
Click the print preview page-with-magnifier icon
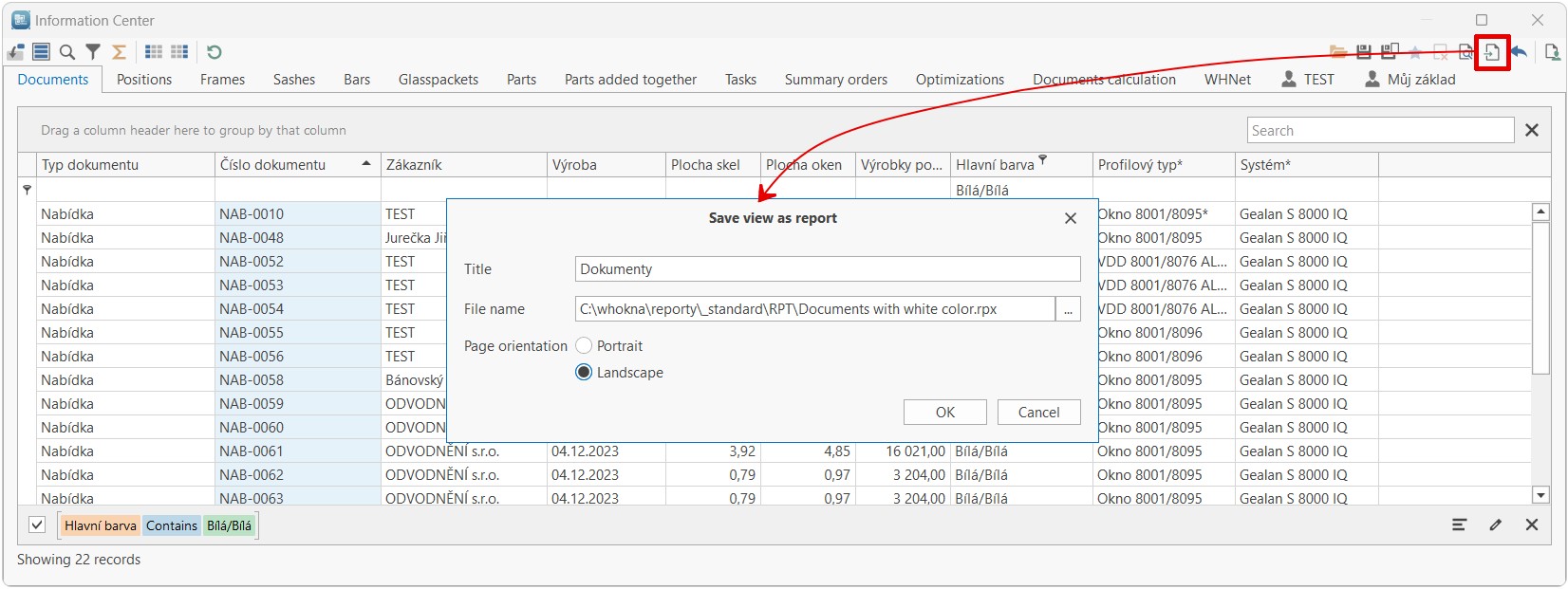click(1466, 52)
